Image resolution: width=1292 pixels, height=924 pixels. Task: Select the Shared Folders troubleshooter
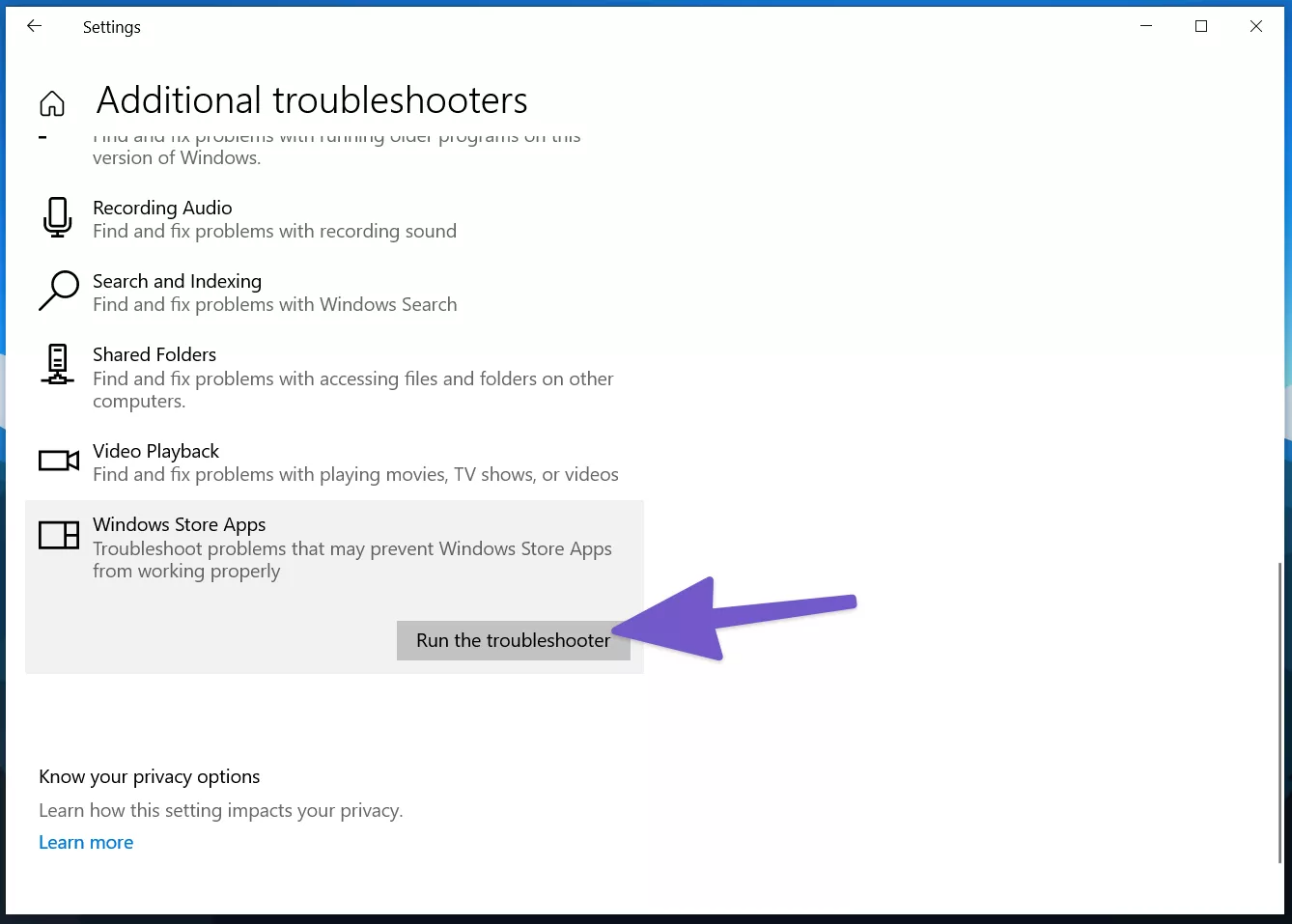point(334,378)
